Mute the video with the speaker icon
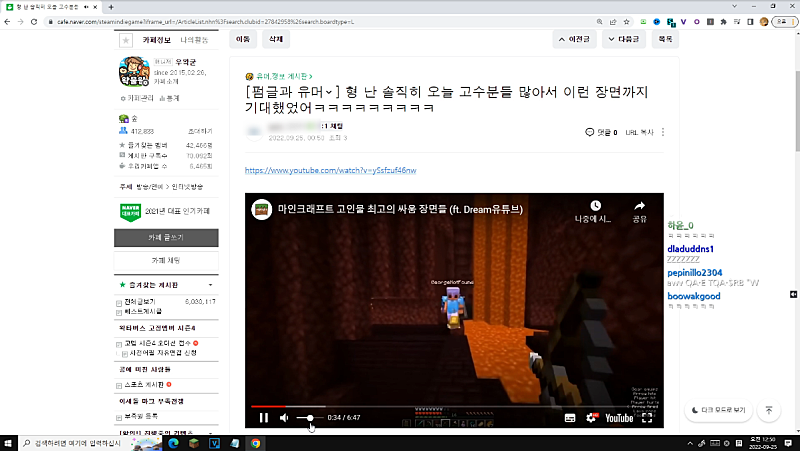This screenshot has width=800, height=451. (x=285, y=417)
